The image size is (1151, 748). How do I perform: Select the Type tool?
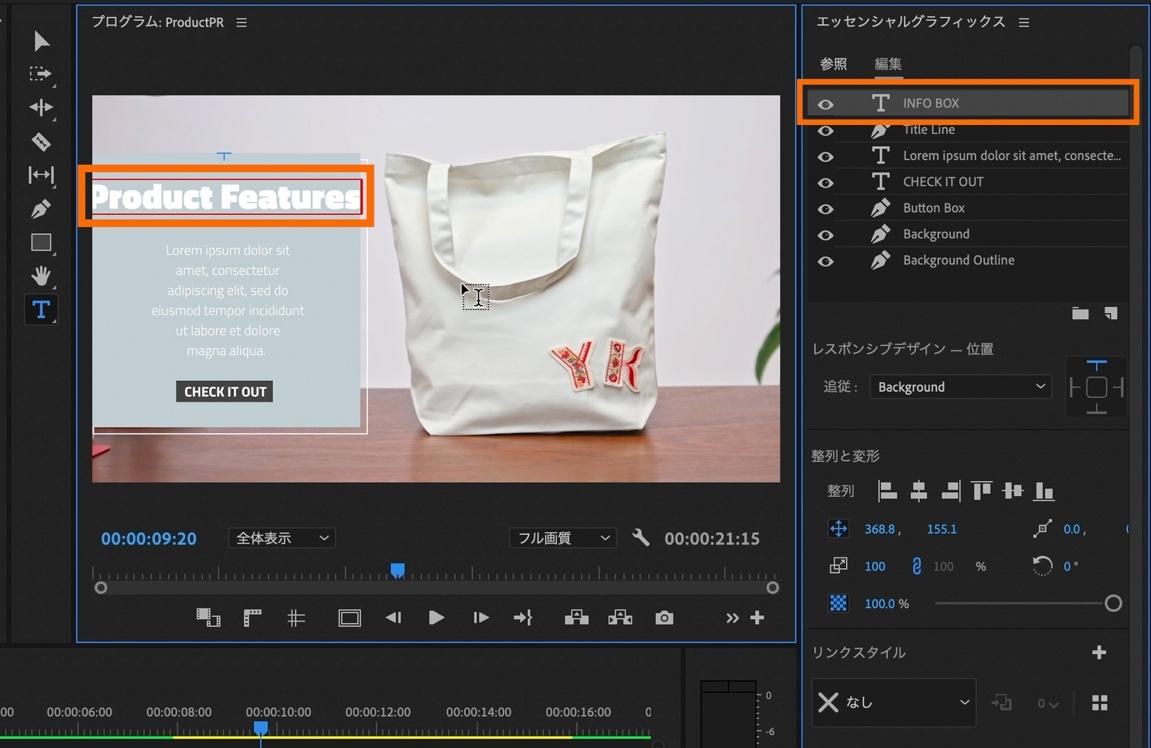41,310
